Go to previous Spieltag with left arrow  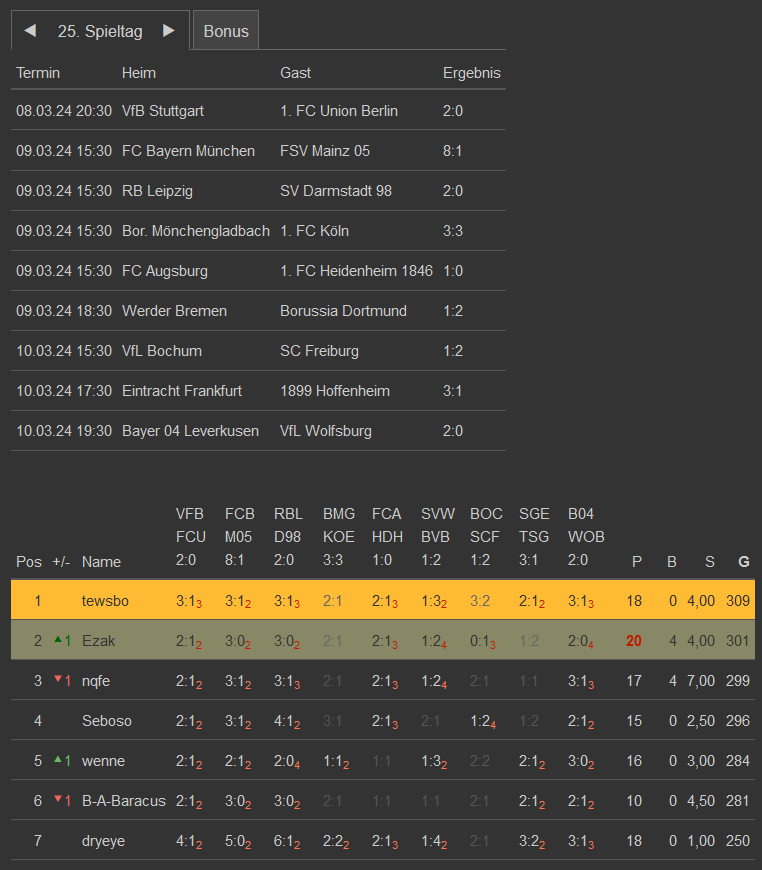pos(30,31)
